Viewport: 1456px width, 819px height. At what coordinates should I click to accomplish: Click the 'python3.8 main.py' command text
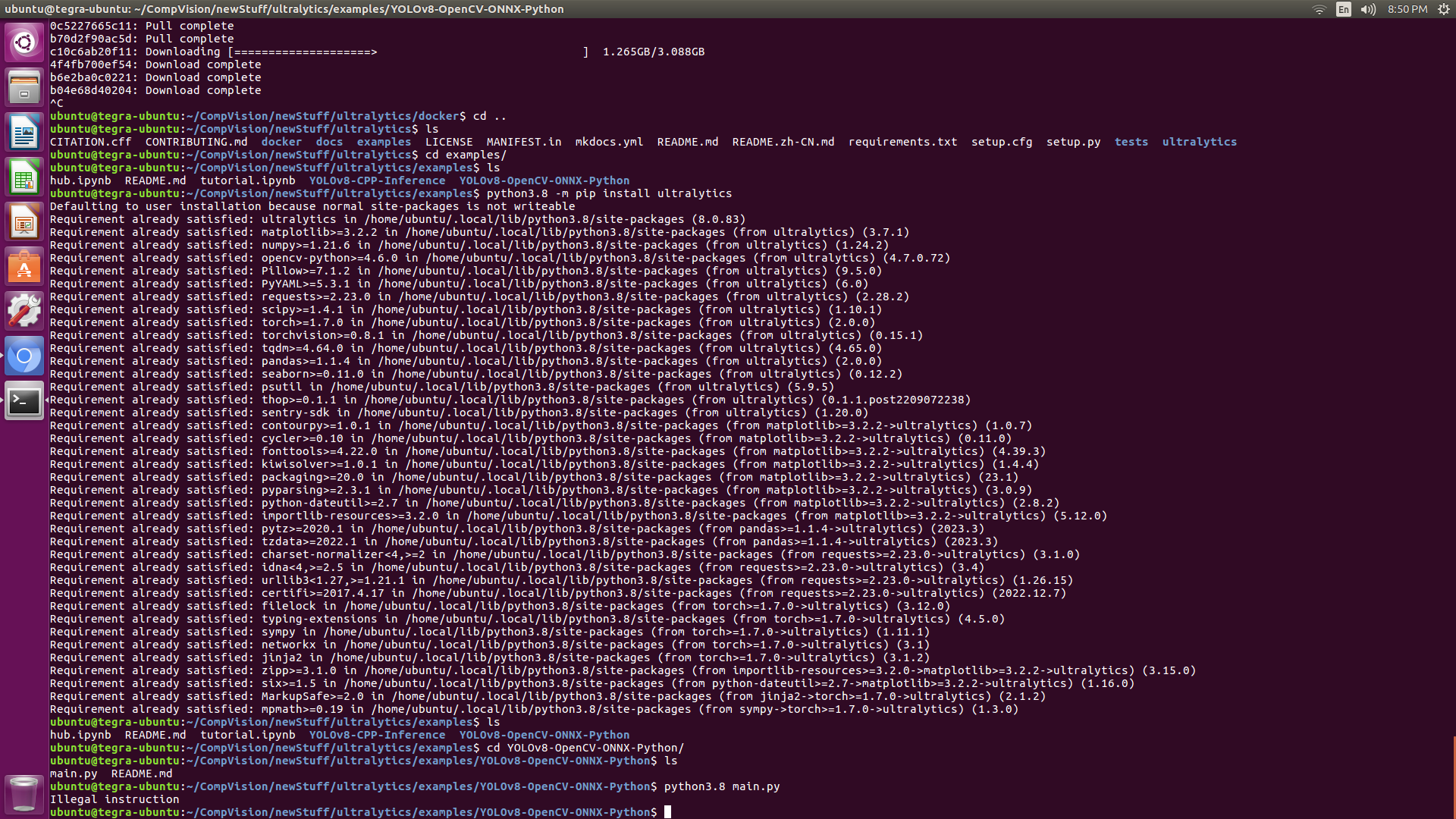(722, 786)
